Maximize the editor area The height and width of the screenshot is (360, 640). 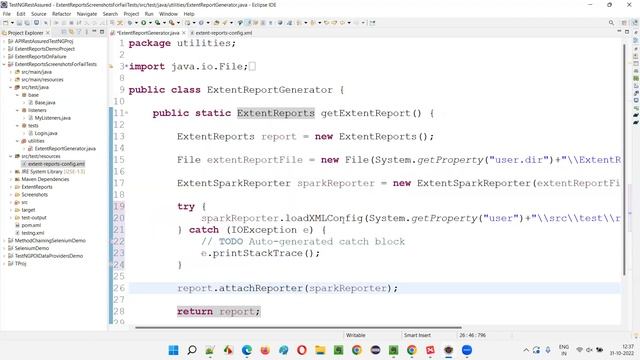(627, 31)
